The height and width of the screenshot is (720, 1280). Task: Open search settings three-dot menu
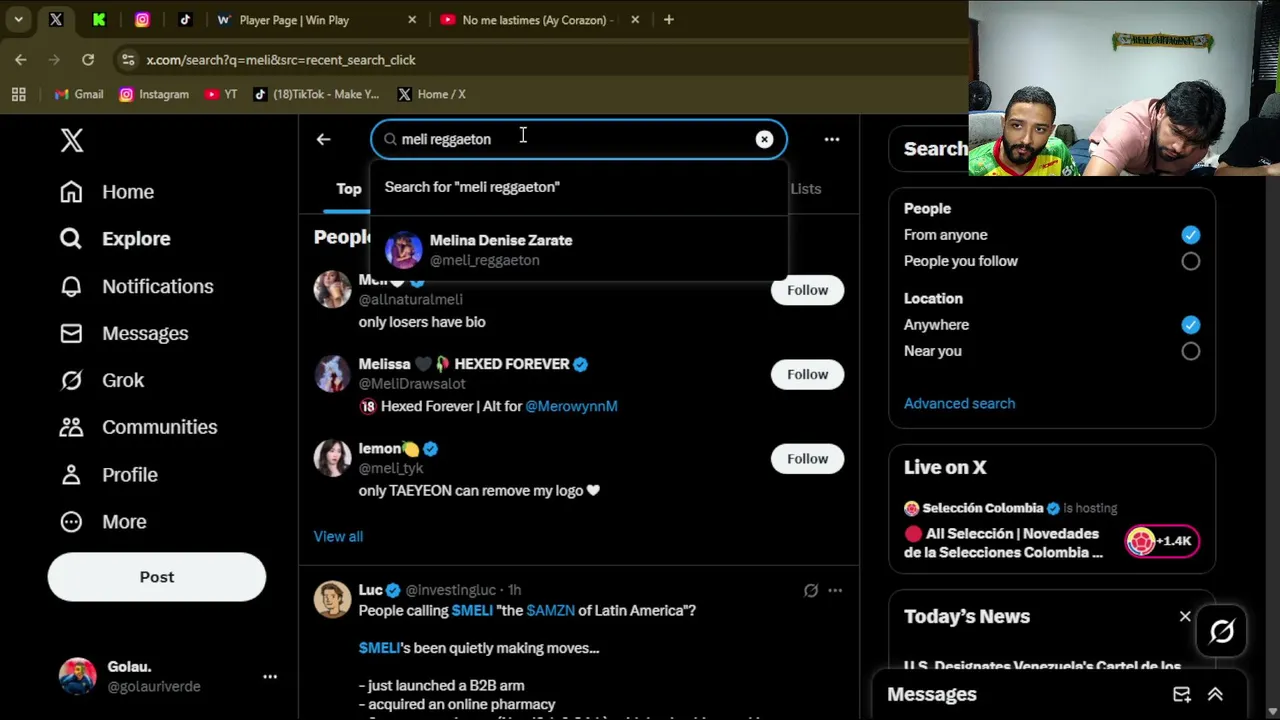tap(832, 140)
